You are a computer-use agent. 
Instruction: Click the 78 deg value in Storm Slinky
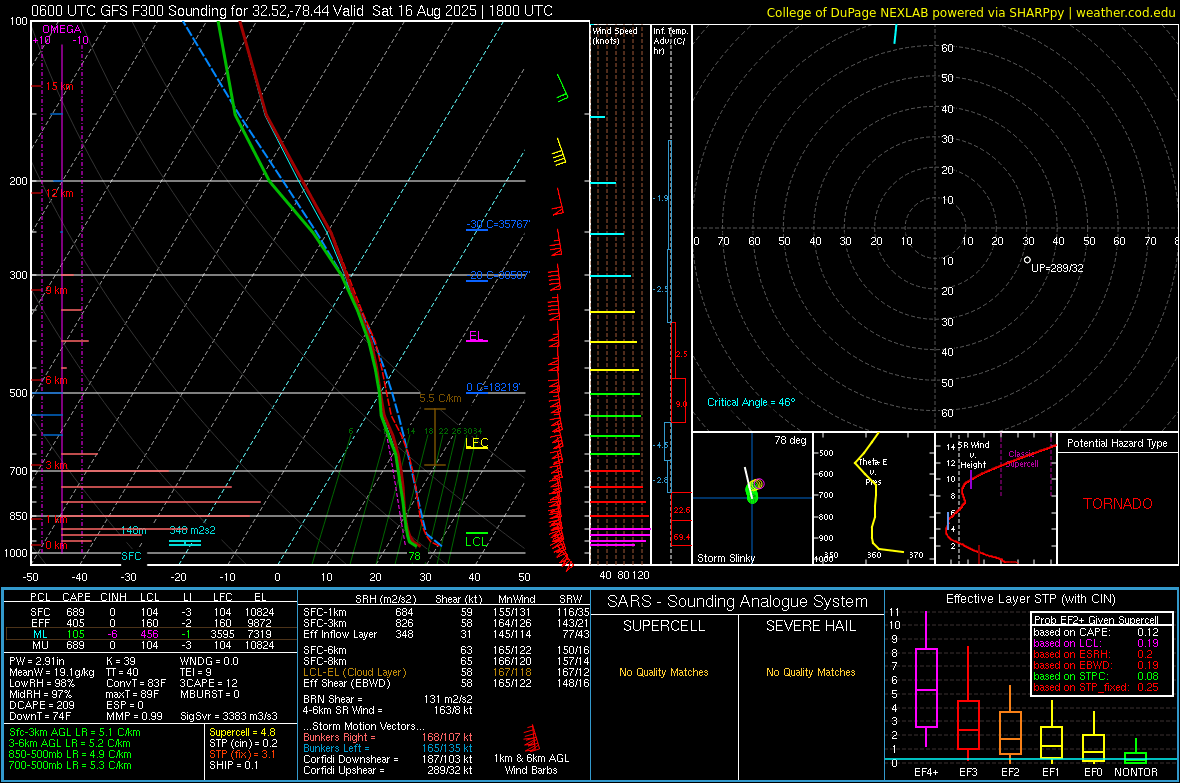790,440
